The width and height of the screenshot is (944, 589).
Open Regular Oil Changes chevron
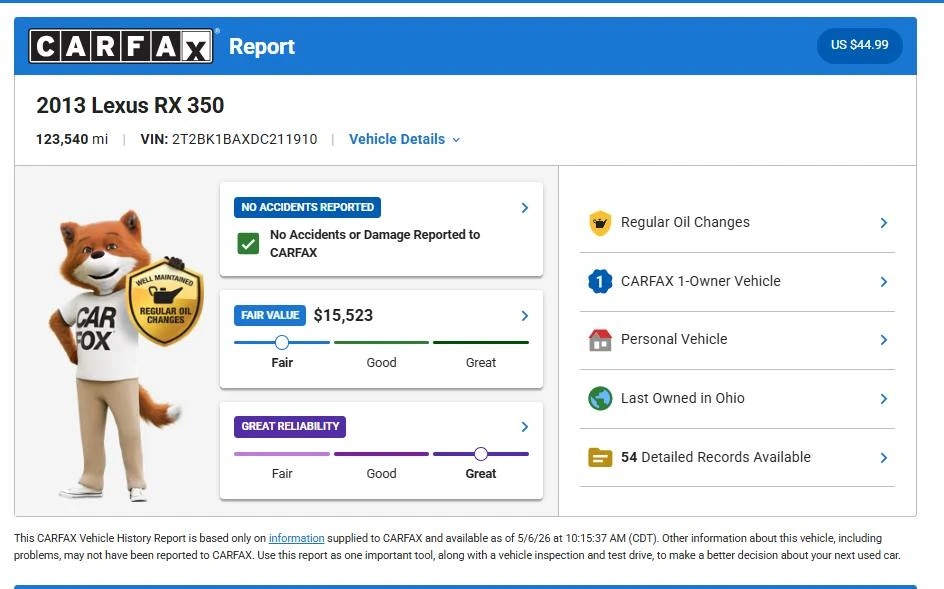point(883,223)
